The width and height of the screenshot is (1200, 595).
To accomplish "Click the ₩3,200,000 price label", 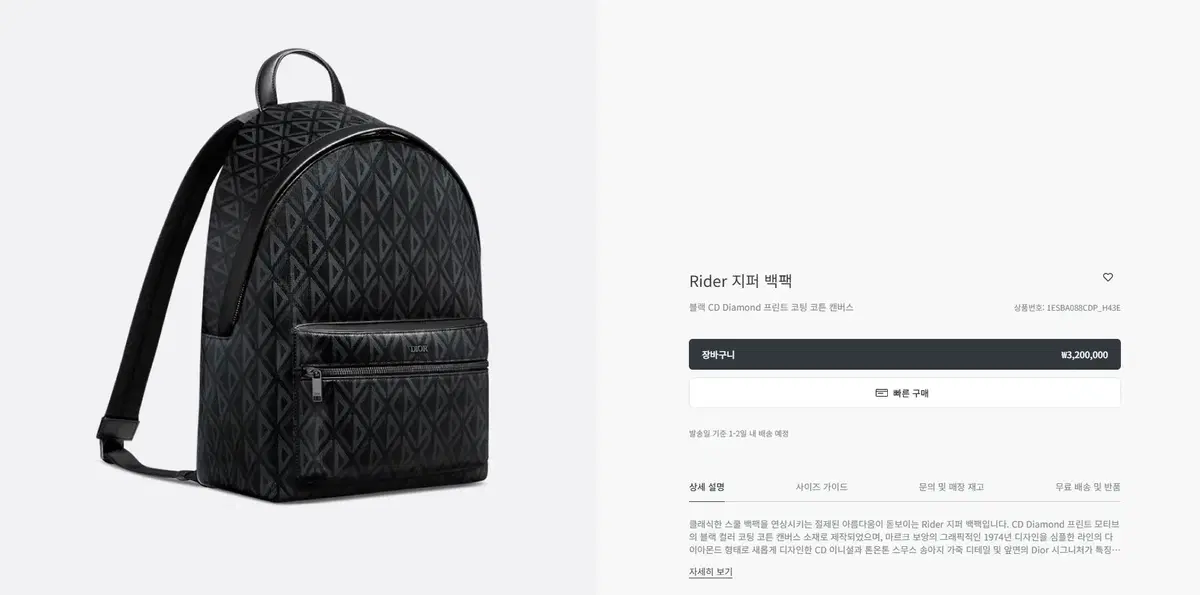I will coord(1084,354).
